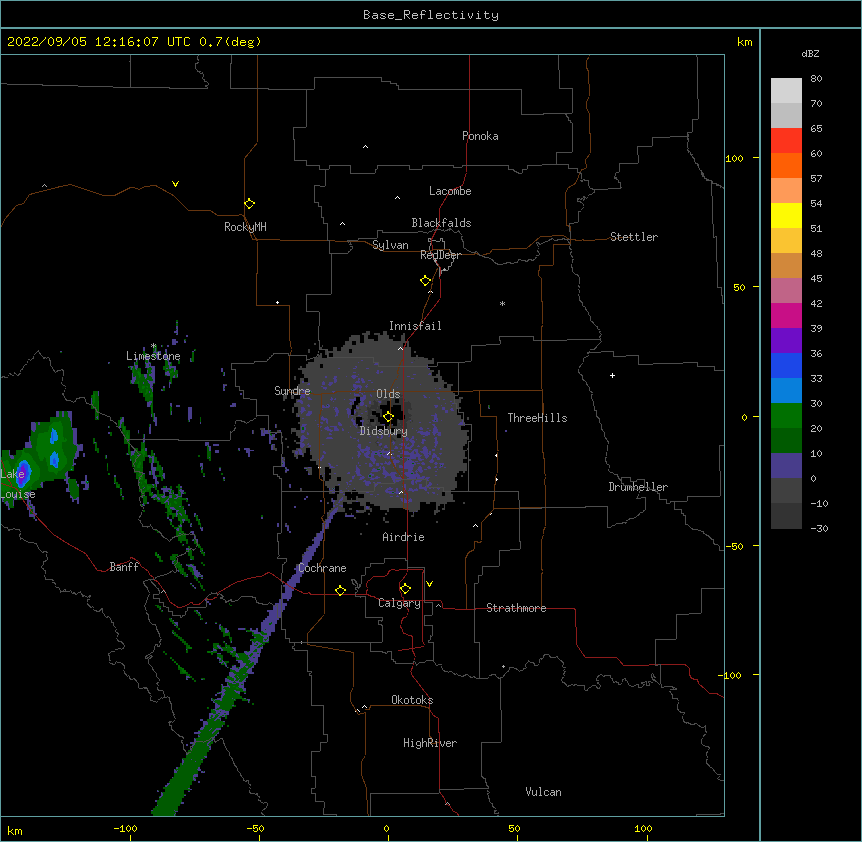Click the Ponoka city label
Viewport: 862px width, 842px height.
[x=480, y=136]
